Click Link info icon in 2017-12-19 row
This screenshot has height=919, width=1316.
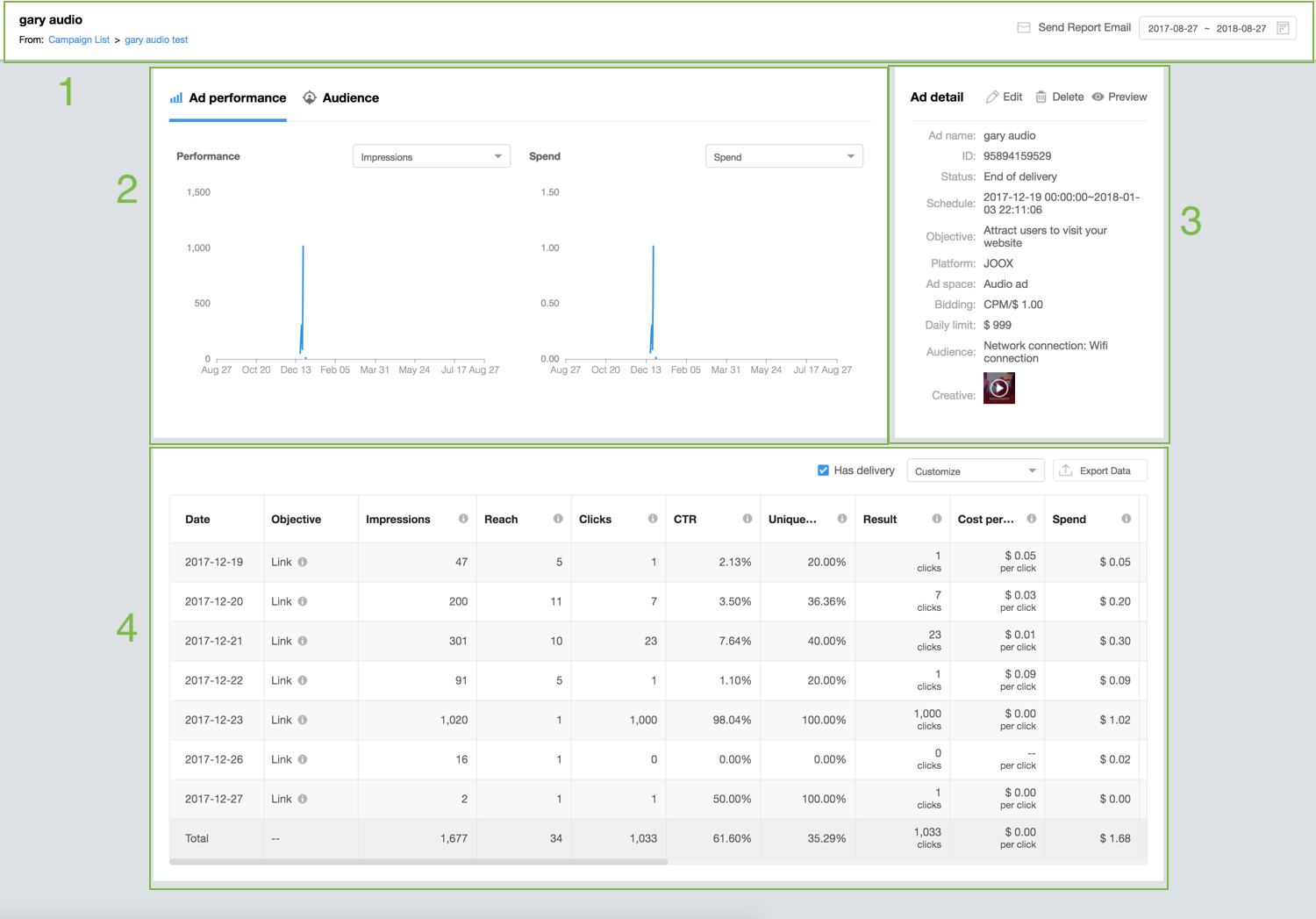click(x=303, y=562)
